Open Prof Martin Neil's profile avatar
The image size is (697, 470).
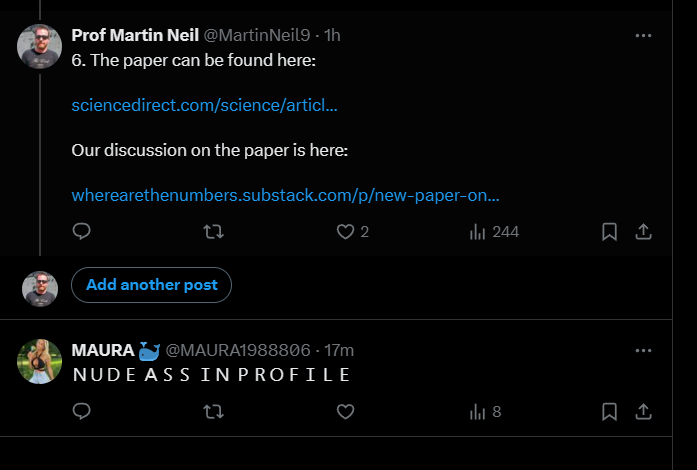coord(40,46)
